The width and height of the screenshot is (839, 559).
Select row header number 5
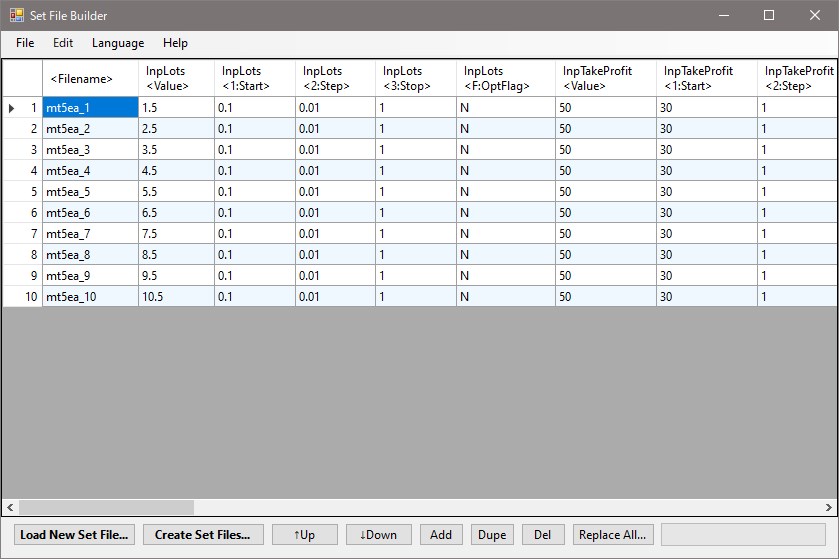click(22, 192)
